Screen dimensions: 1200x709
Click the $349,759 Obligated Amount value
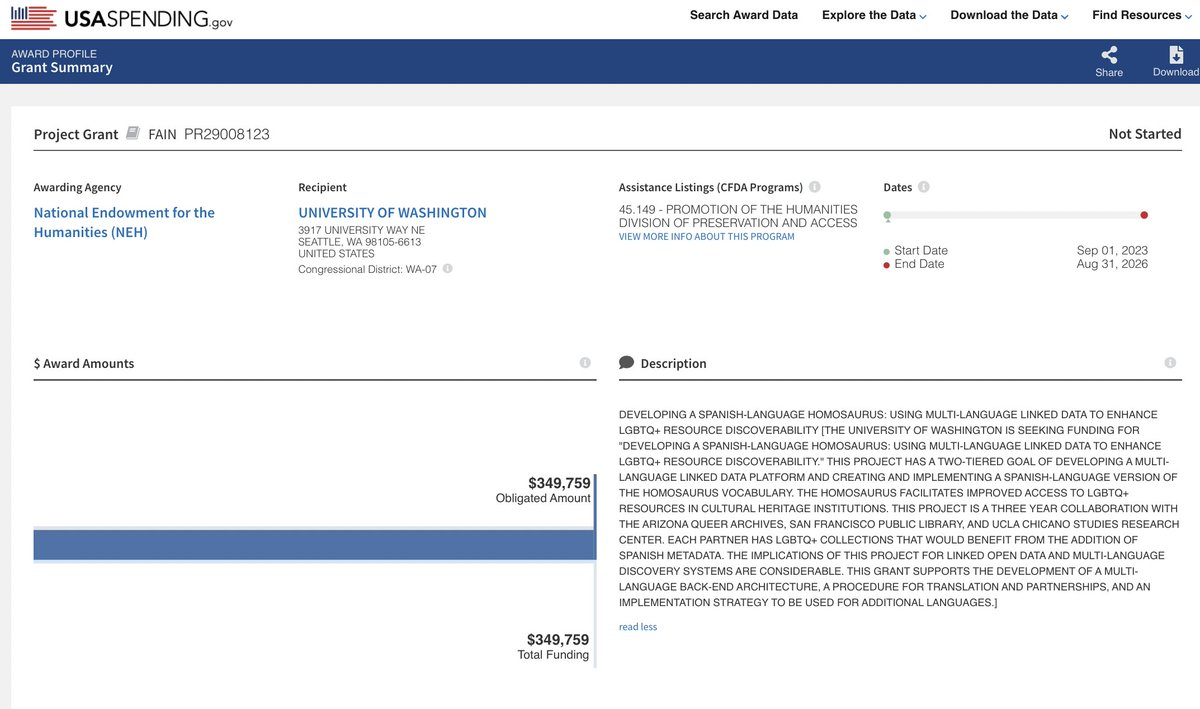[x=559, y=483]
